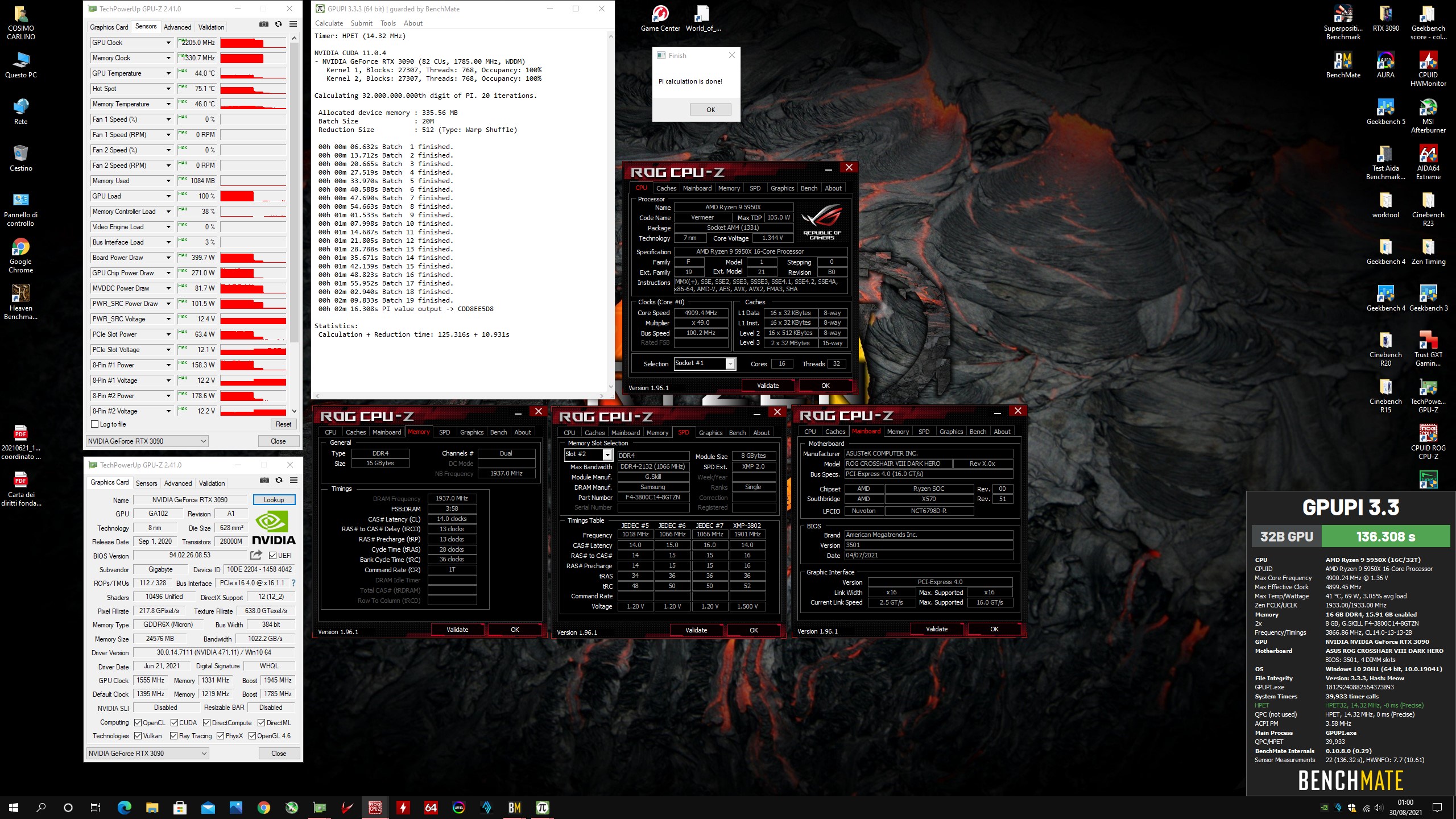The height and width of the screenshot is (819, 1456).
Task: Toggle the DirectML checkbox
Action: click(261, 723)
